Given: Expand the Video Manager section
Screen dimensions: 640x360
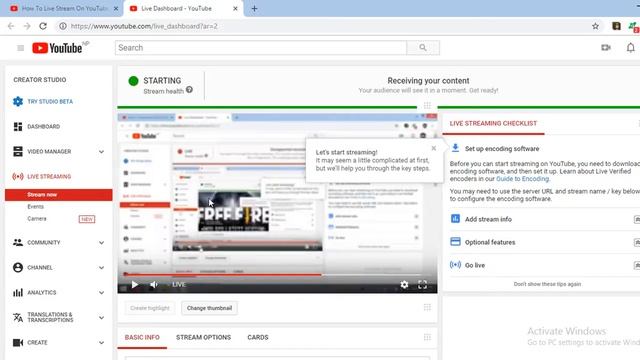Looking at the screenshot, I should (x=101, y=152).
